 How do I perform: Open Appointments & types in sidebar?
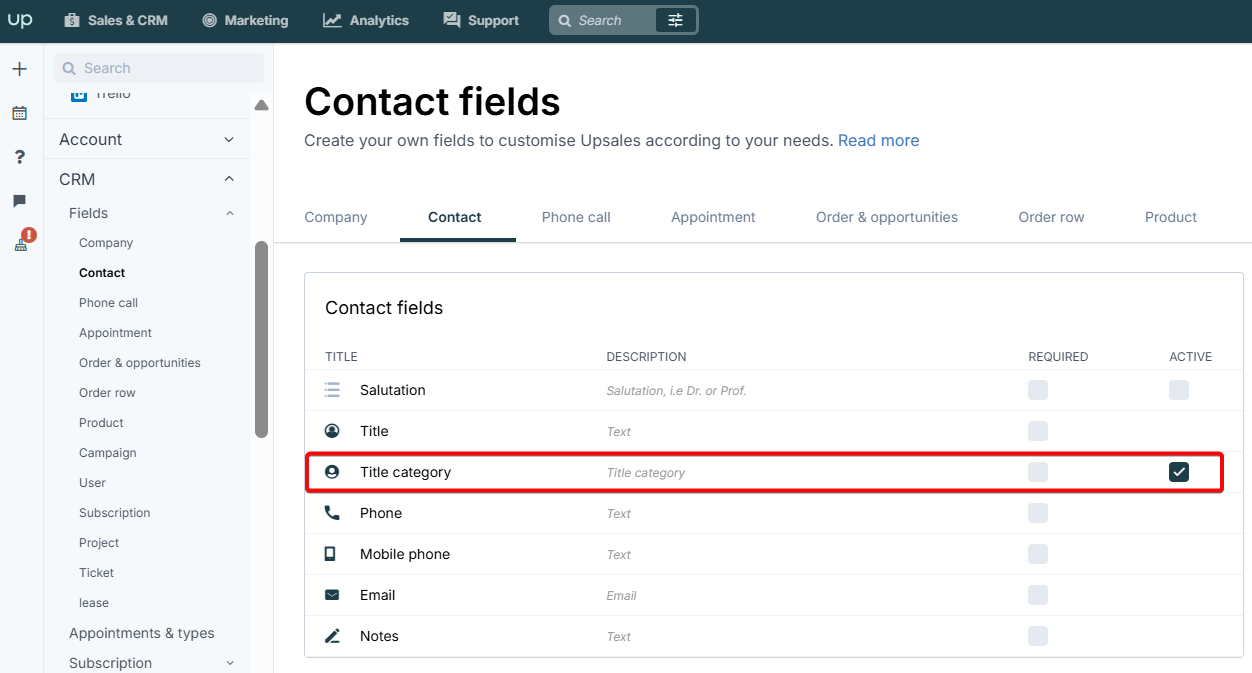(x=142, y=633)
